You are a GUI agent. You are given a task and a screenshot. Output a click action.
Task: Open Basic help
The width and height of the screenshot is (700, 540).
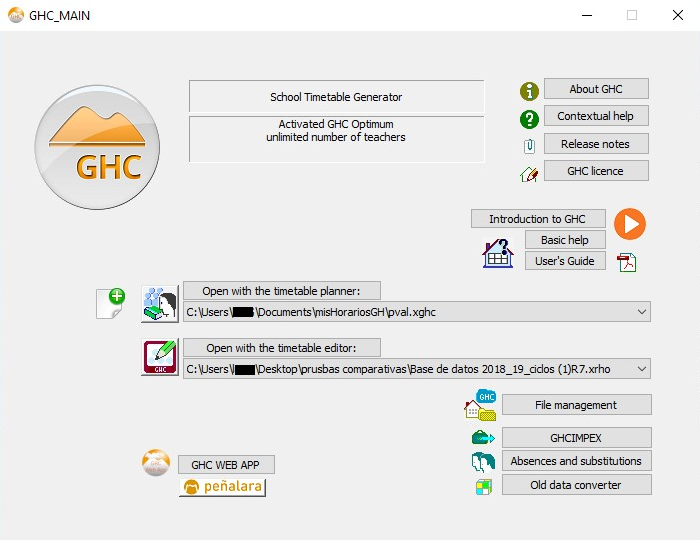tap(565, 240)
